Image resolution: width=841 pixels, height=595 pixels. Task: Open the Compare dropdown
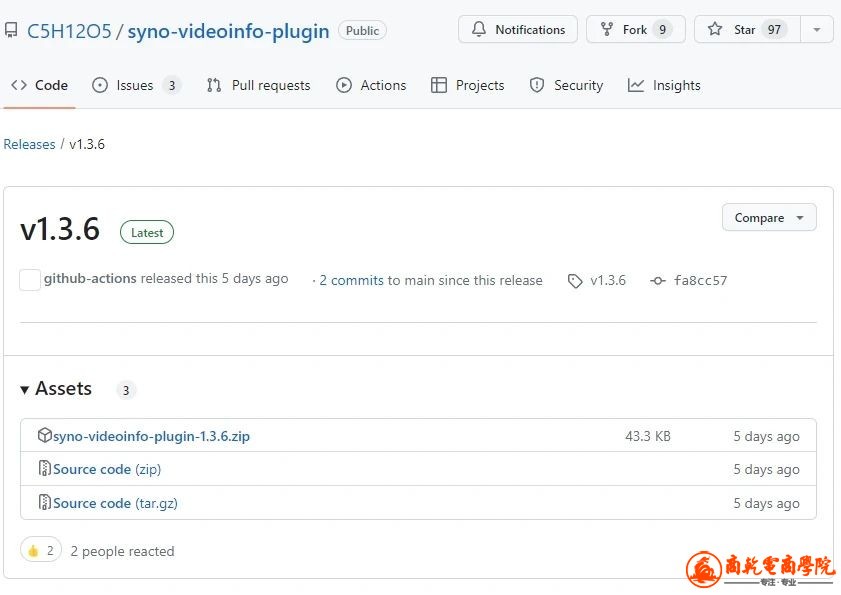(x=769, y=217)
